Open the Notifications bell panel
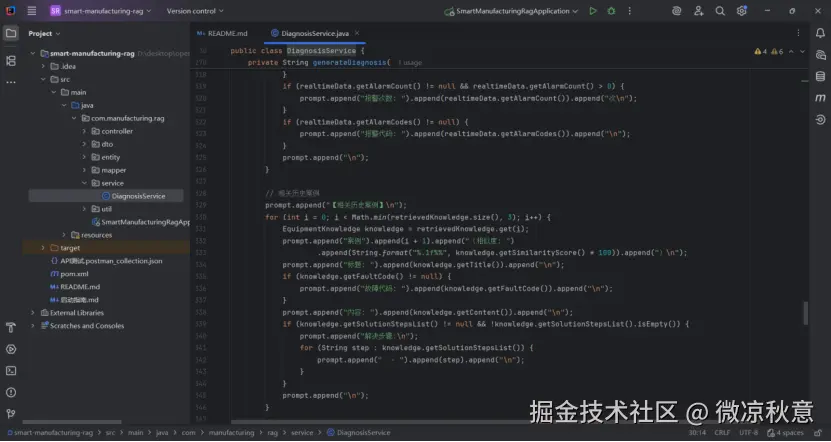 point(820,33)
